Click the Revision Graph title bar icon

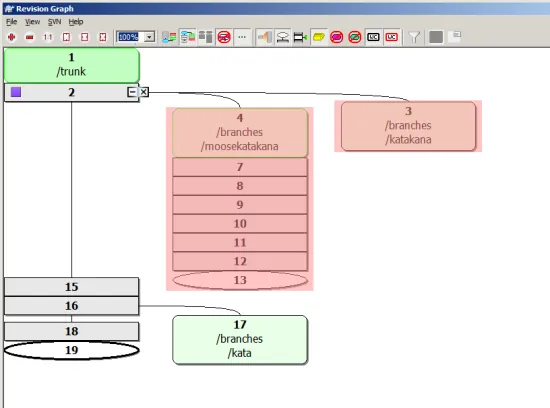click(9, 8)
